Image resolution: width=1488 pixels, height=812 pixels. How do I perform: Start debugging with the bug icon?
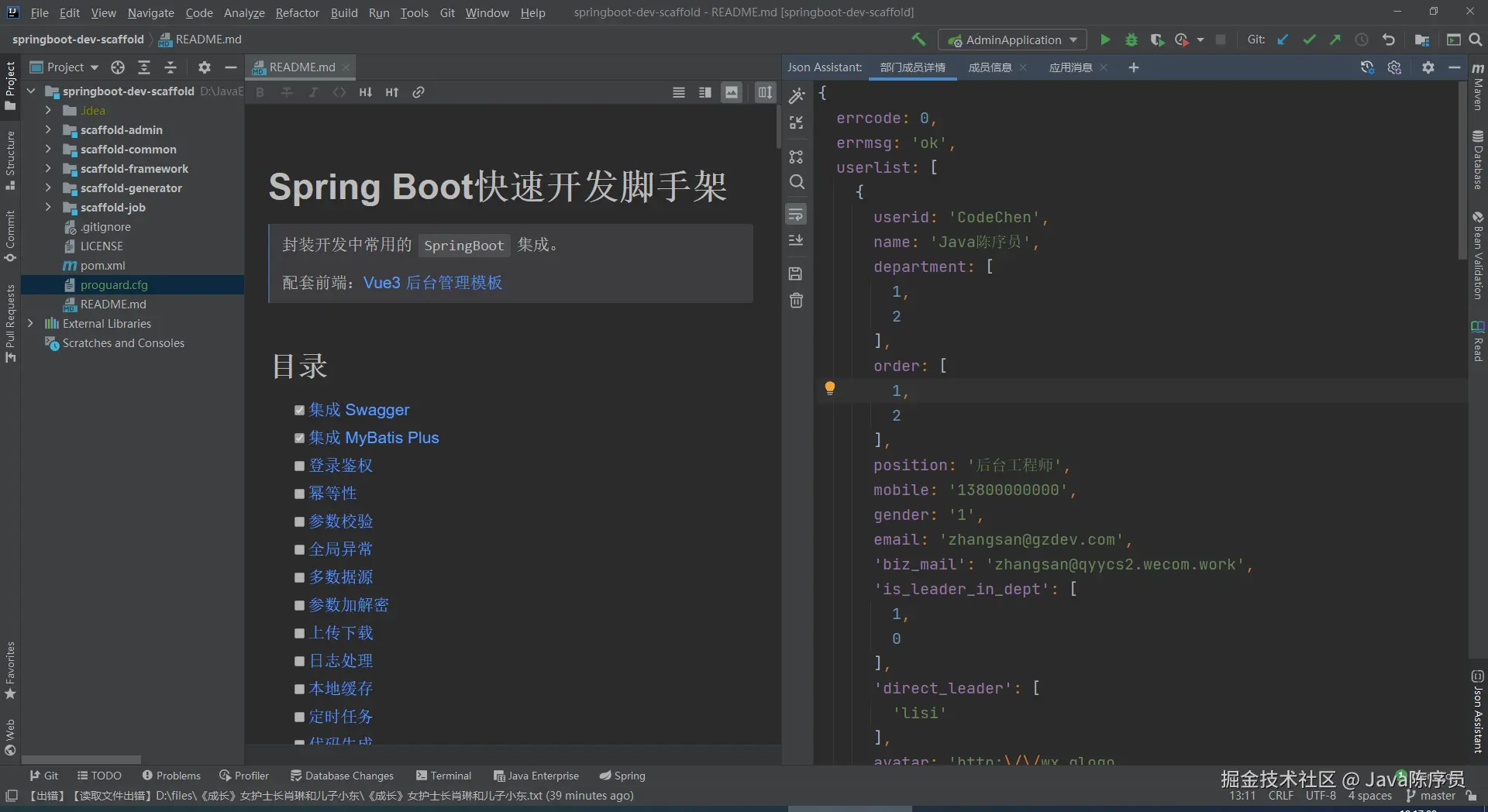click(1131, 40)
